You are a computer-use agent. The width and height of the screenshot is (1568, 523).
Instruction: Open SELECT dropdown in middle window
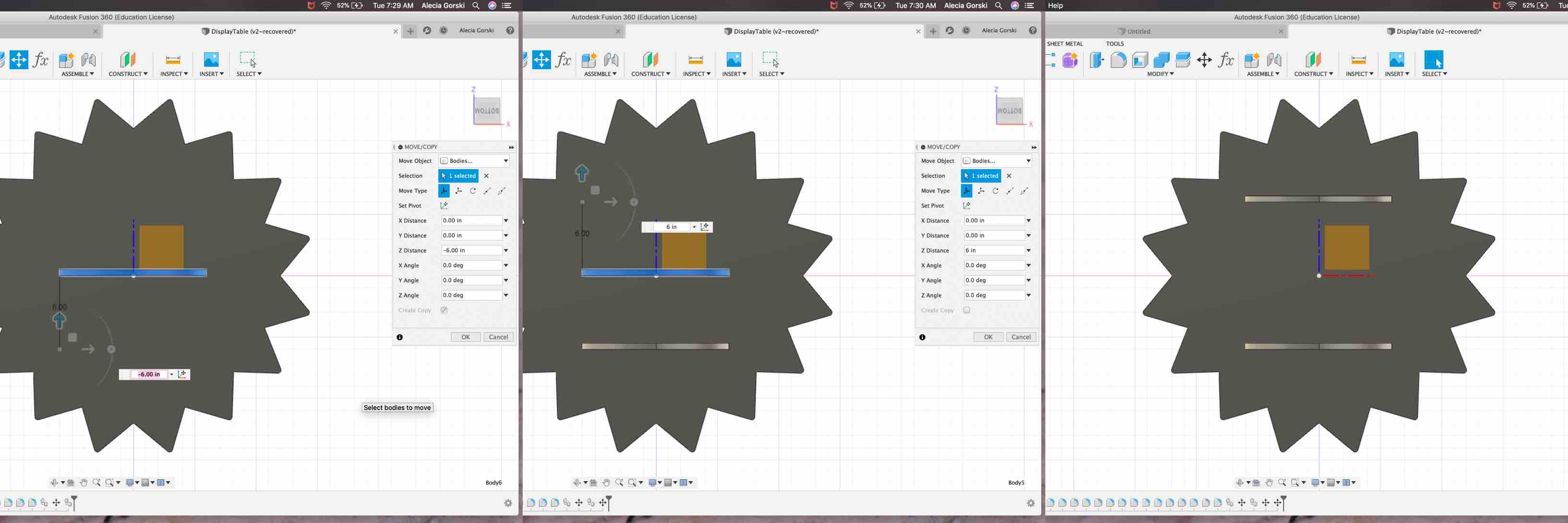[x=771, y=74]
